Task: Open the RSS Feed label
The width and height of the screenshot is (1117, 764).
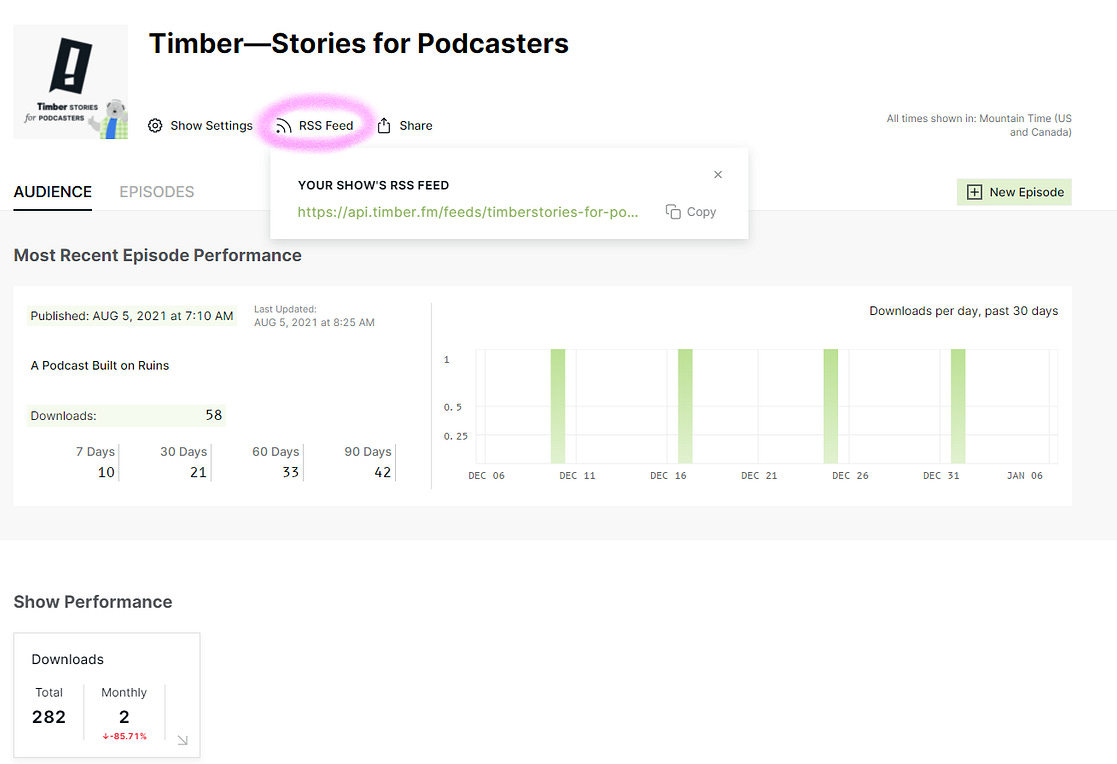Action: [326, 126]
